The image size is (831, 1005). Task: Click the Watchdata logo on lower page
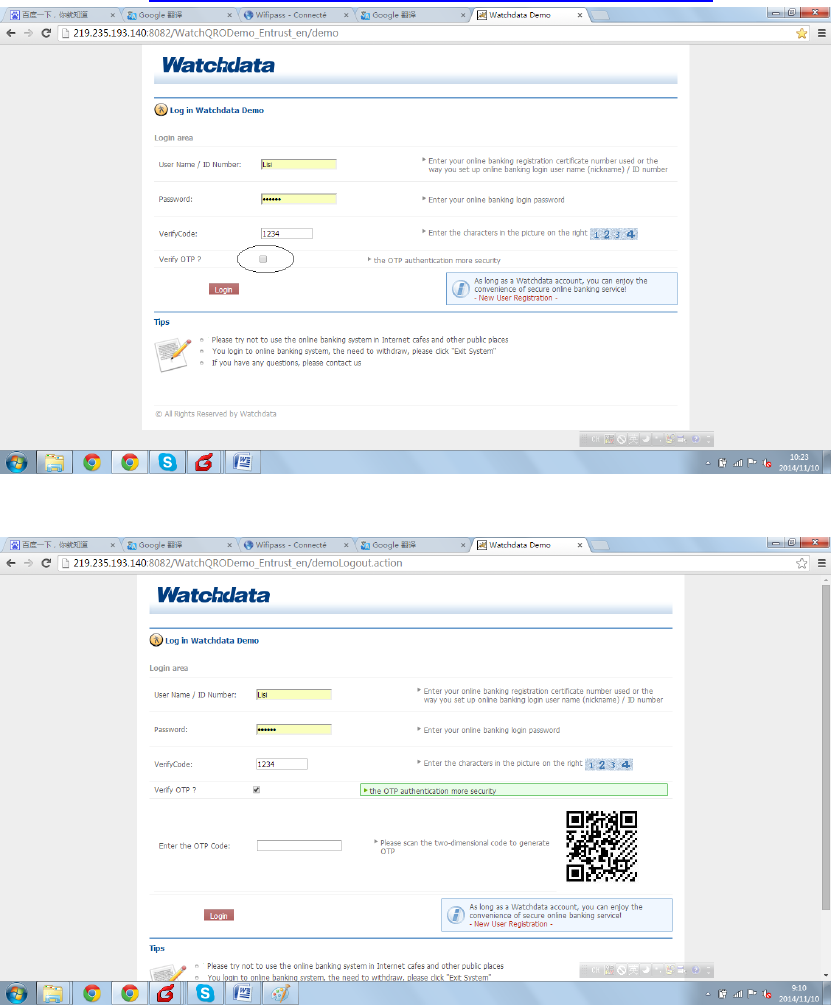(x=213, y=595)
